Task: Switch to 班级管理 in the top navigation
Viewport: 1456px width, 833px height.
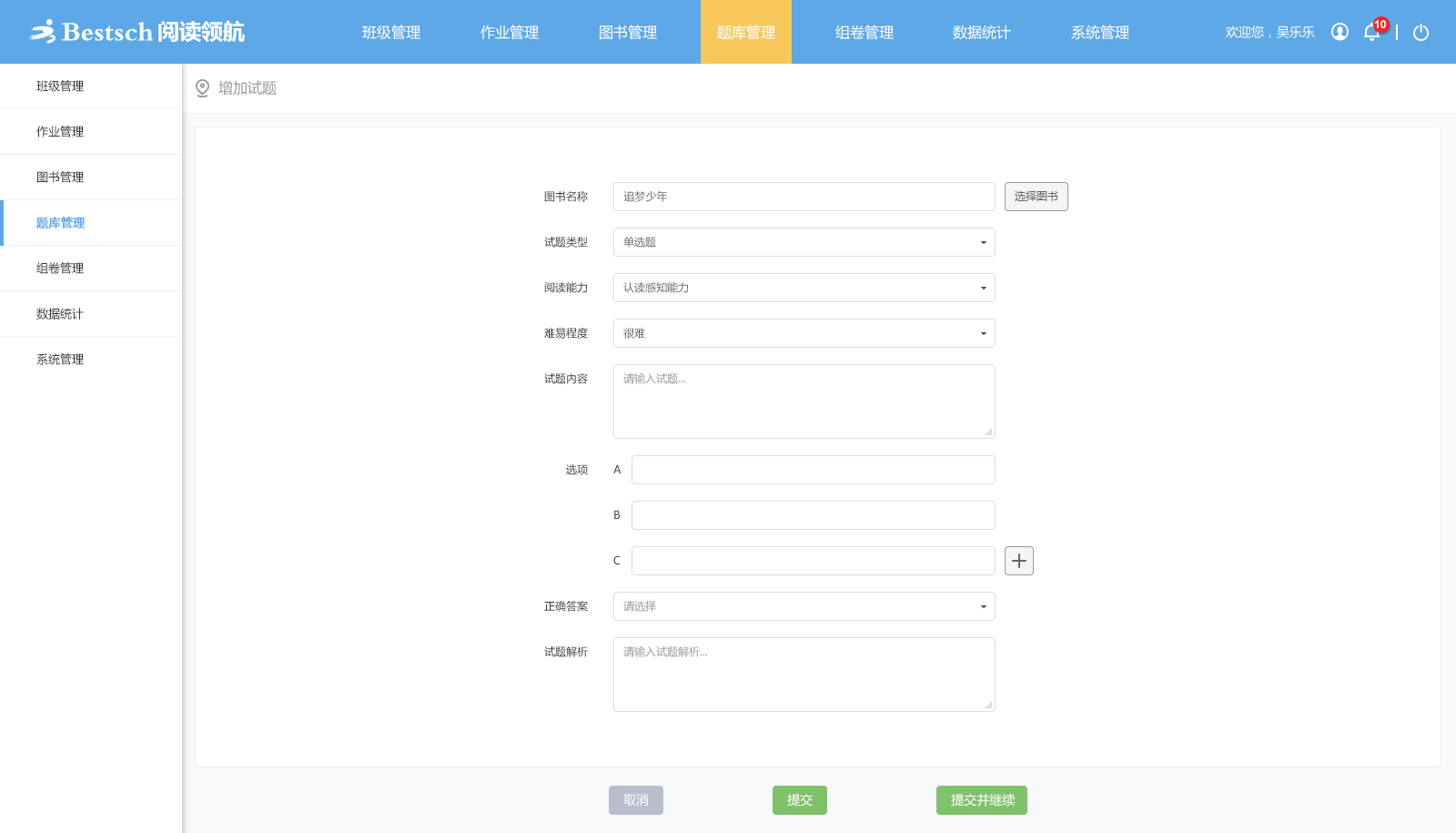Action: (391, 33)
